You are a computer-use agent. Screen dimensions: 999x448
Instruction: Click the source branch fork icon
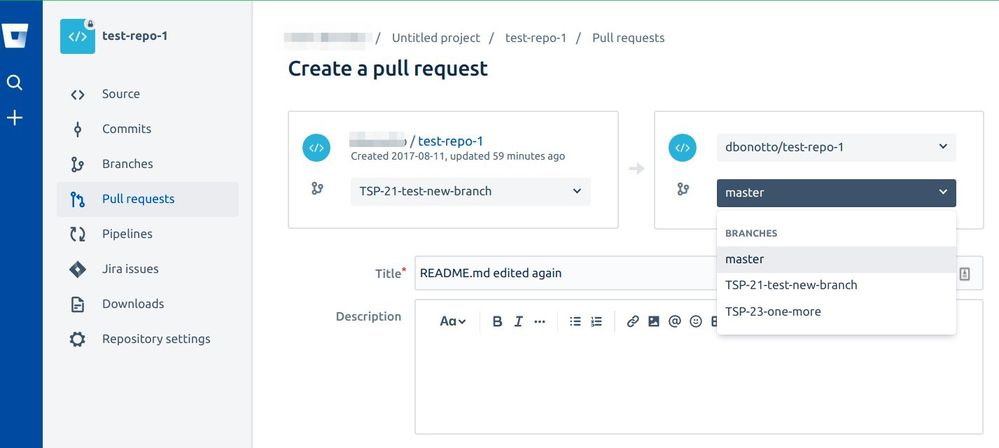click(317, 189)
